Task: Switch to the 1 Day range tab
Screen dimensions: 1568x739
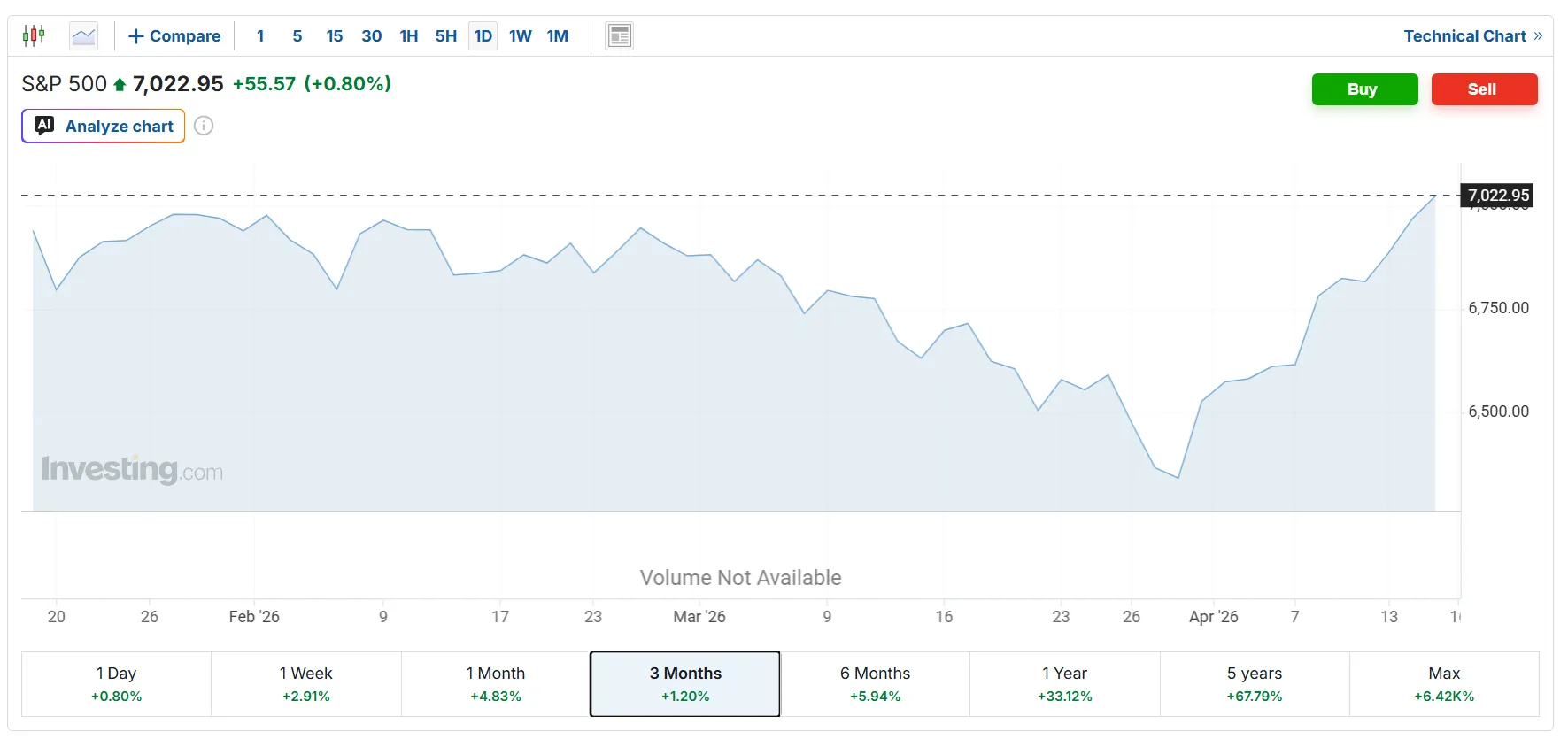Action: click(x=116, y=684)
